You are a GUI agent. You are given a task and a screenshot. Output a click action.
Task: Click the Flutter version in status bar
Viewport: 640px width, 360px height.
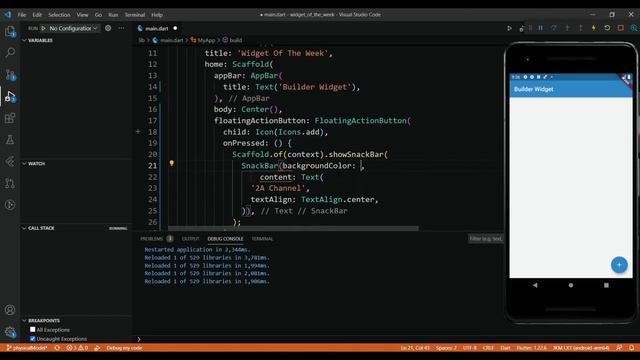pos(532,348)
